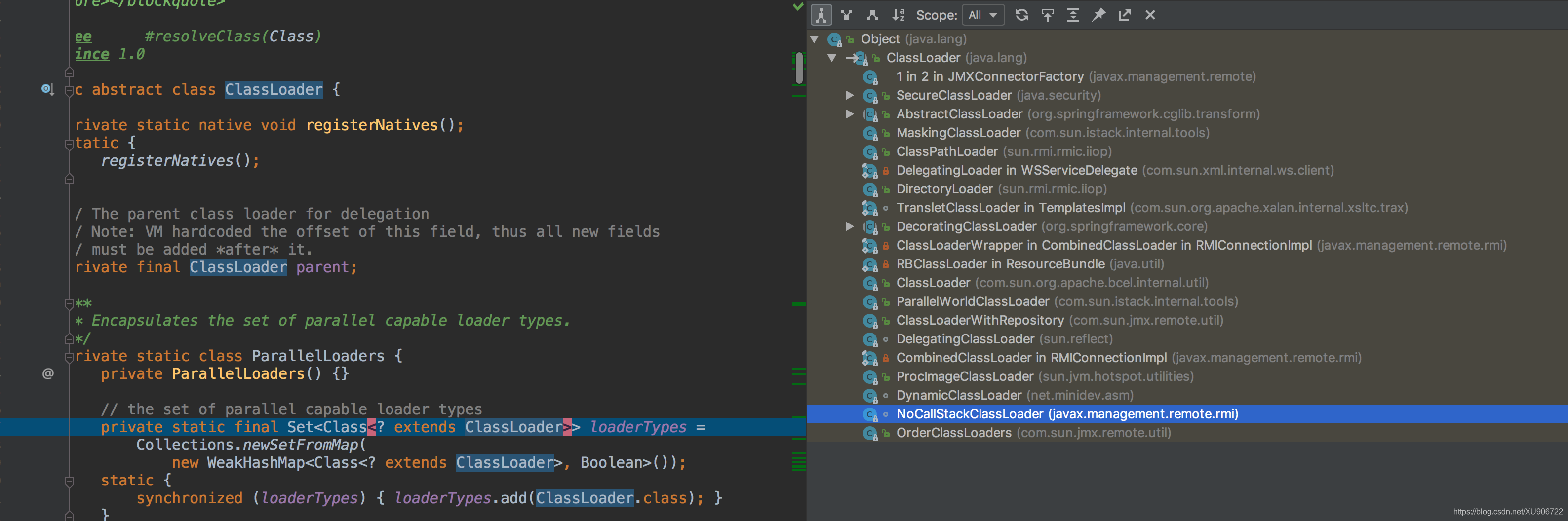Click the class icon next to MaskingClassLoader
The height and width of the screenshot is (521, 1568).
870,134
